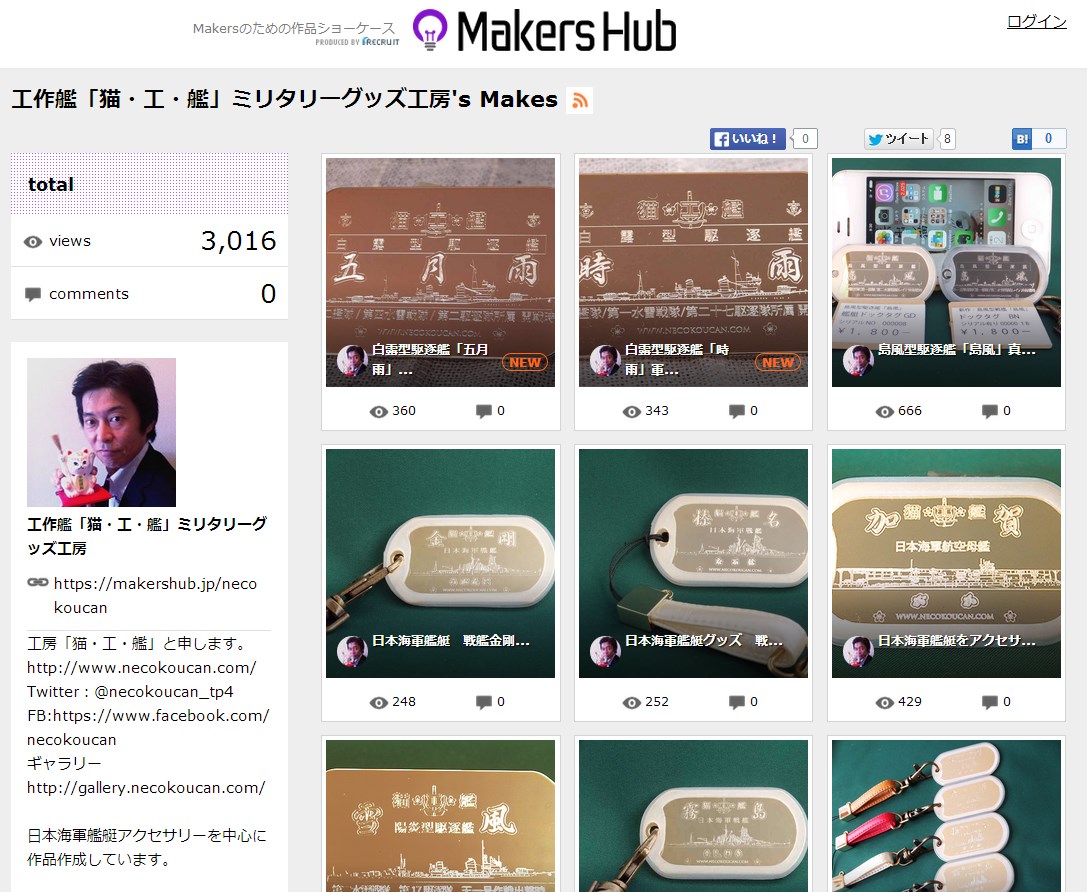
Task: Click the Facebook いいね! button
Action: tap(747, 139)
